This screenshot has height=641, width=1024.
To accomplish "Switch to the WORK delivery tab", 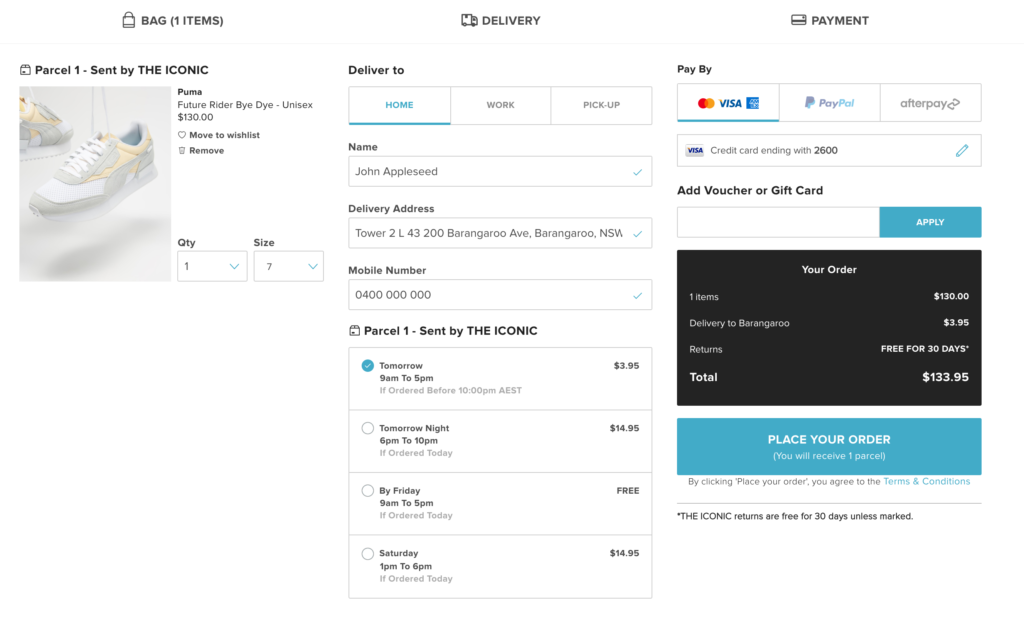I will click(500, 105).
